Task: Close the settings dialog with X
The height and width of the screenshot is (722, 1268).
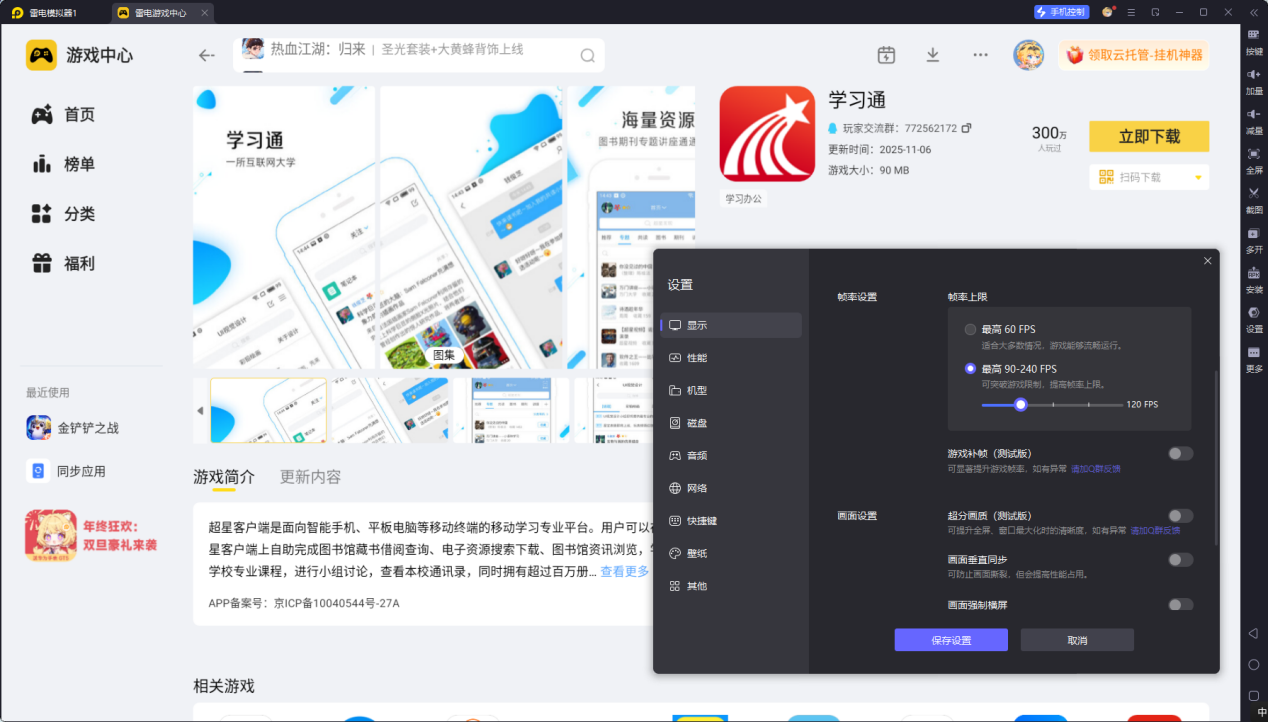Action: pos(1207,261)
